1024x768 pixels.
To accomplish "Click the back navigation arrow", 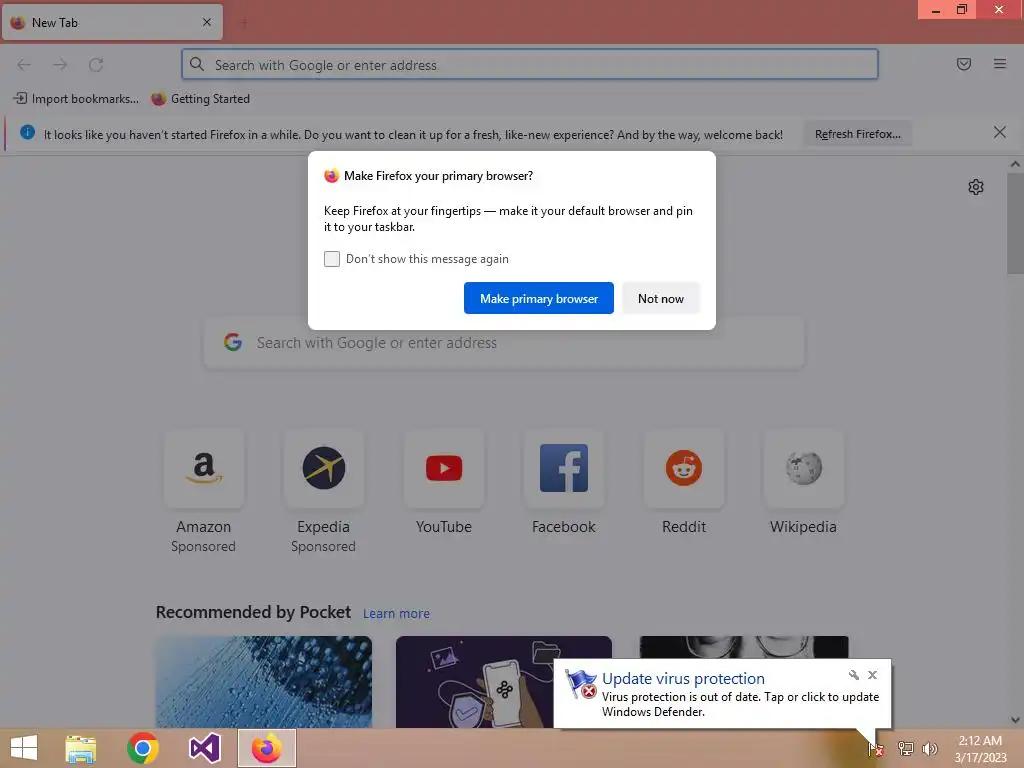I will pos(24,65).
